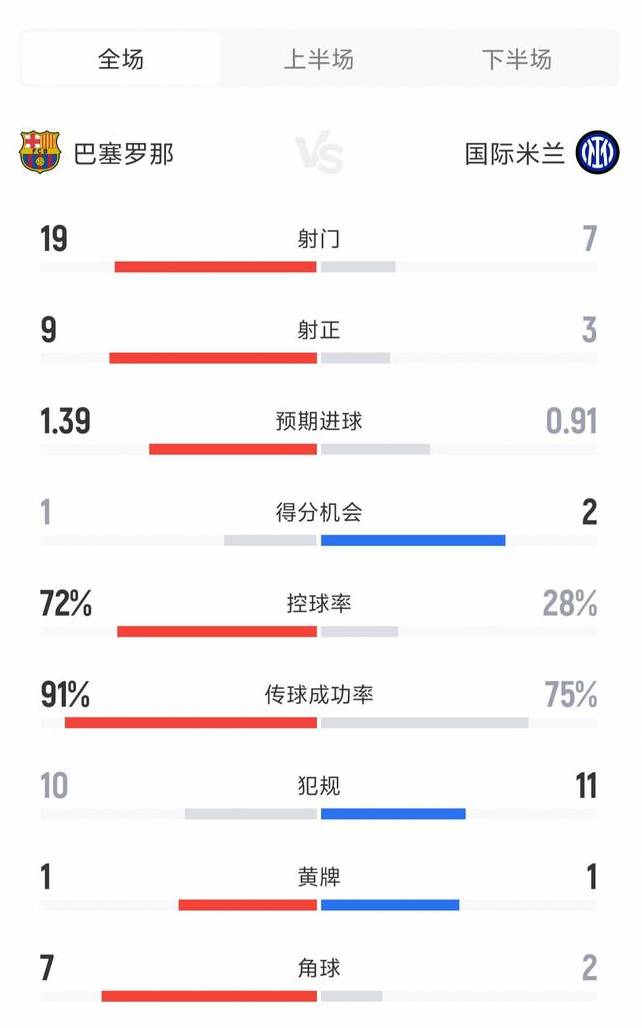
Task: Click the 控球率 possession label
Action: click(x=319, y=603)
